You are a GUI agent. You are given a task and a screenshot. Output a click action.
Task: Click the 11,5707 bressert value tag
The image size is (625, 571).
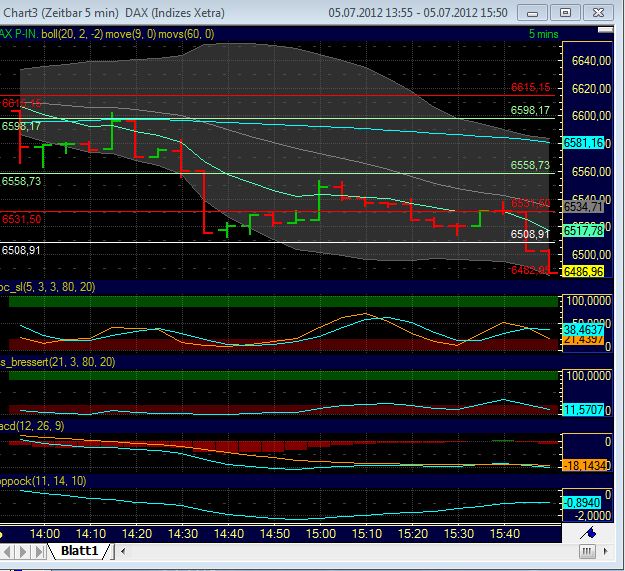point(583,409)
